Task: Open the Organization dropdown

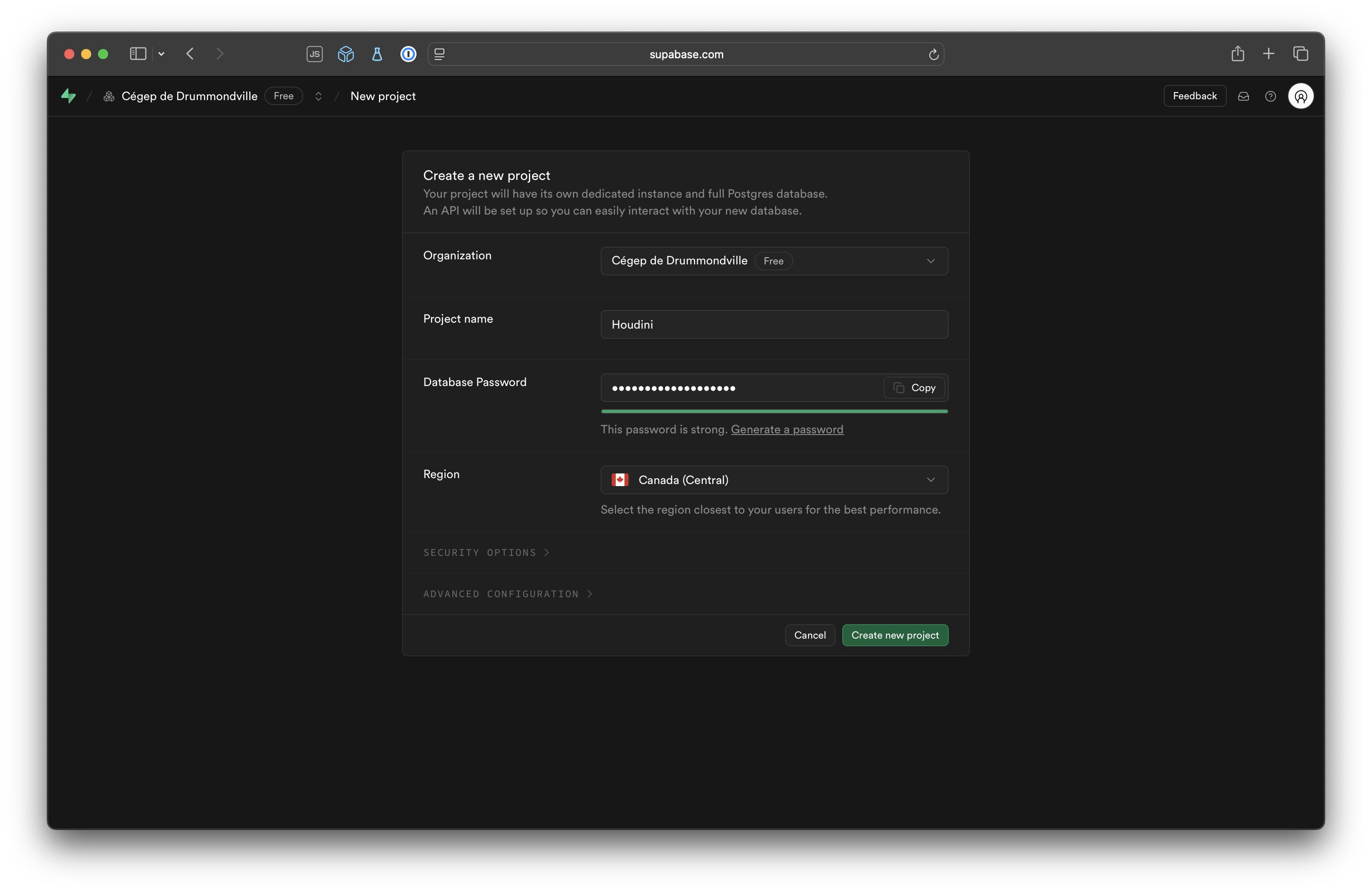Action: click(774, 261)
